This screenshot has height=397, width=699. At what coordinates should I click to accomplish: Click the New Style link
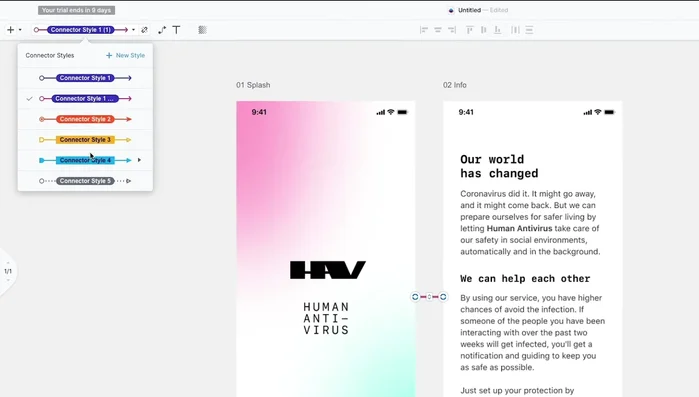[125, 55]
